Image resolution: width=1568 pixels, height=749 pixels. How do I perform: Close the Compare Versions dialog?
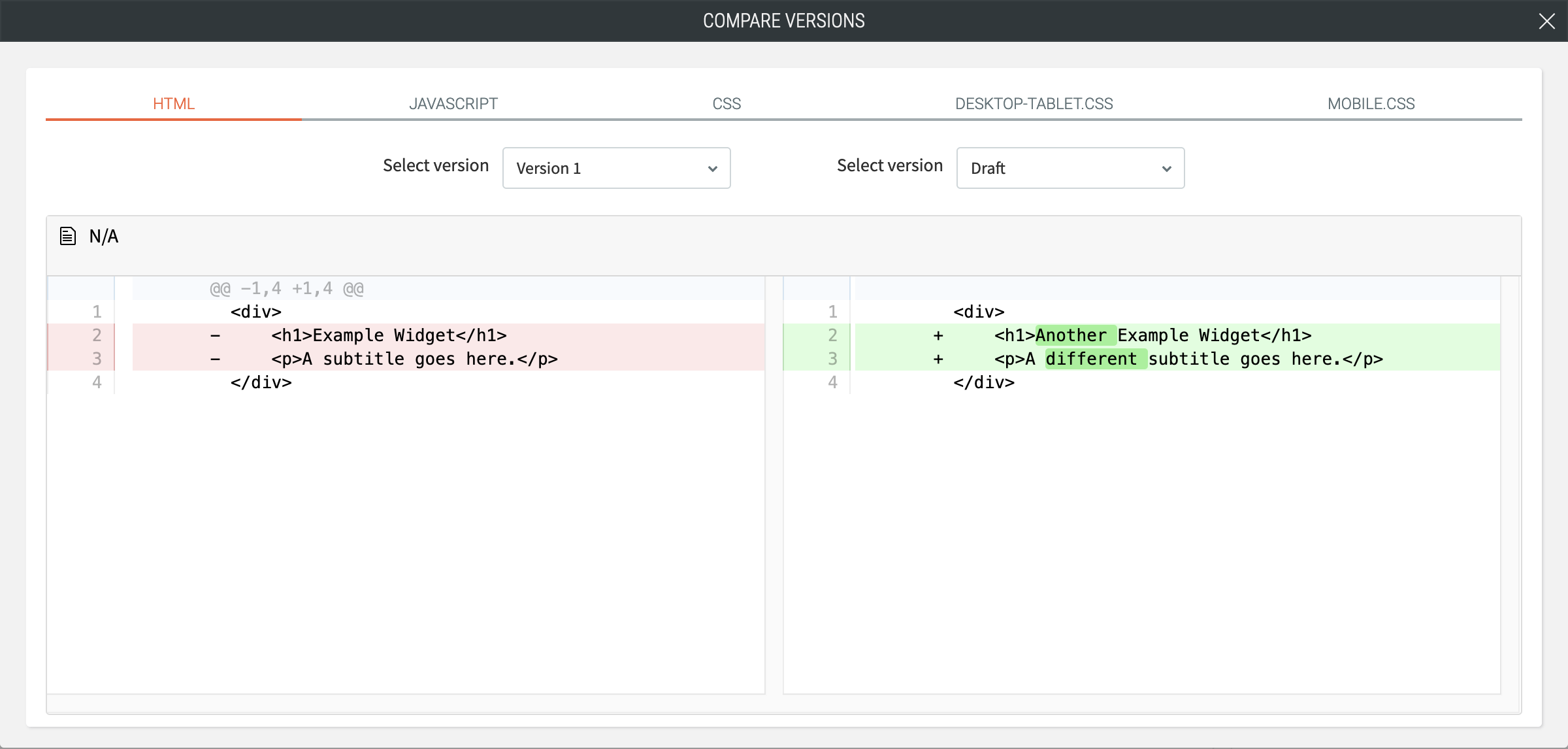pos(1546,21)
